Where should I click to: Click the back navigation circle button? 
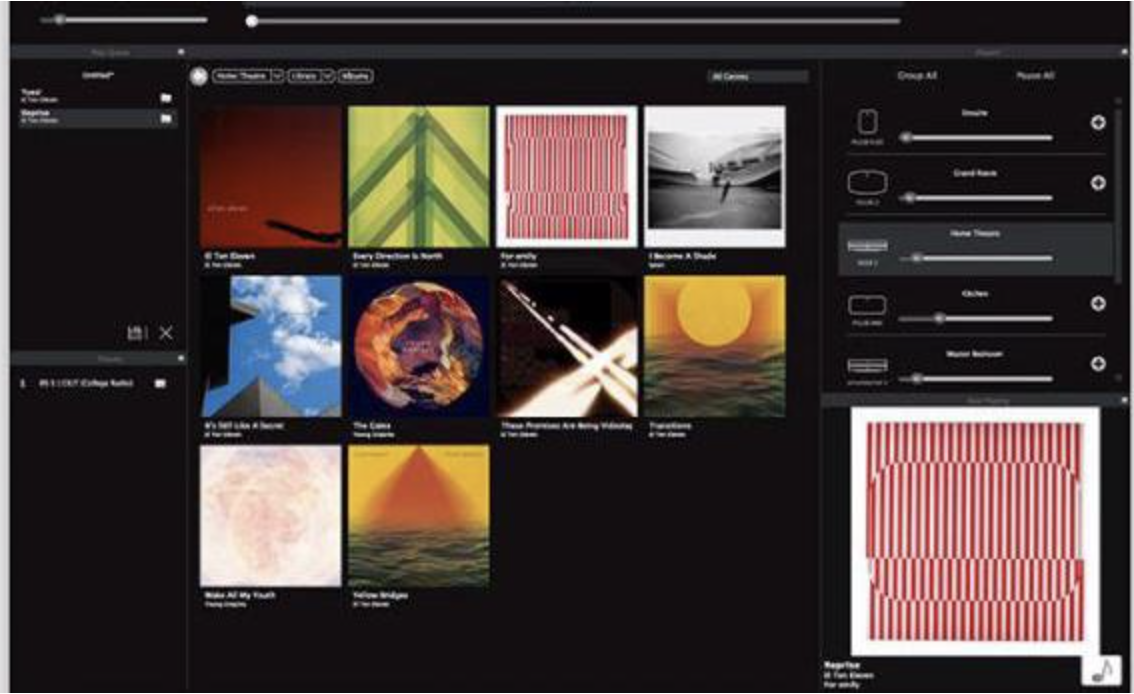[x=198, y=76]
